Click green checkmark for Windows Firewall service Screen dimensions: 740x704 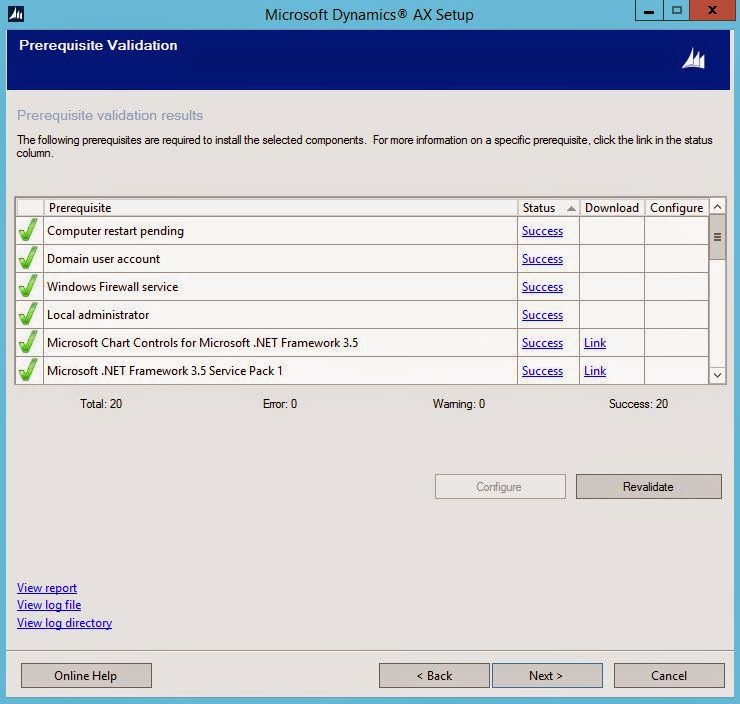click(28, 286)
